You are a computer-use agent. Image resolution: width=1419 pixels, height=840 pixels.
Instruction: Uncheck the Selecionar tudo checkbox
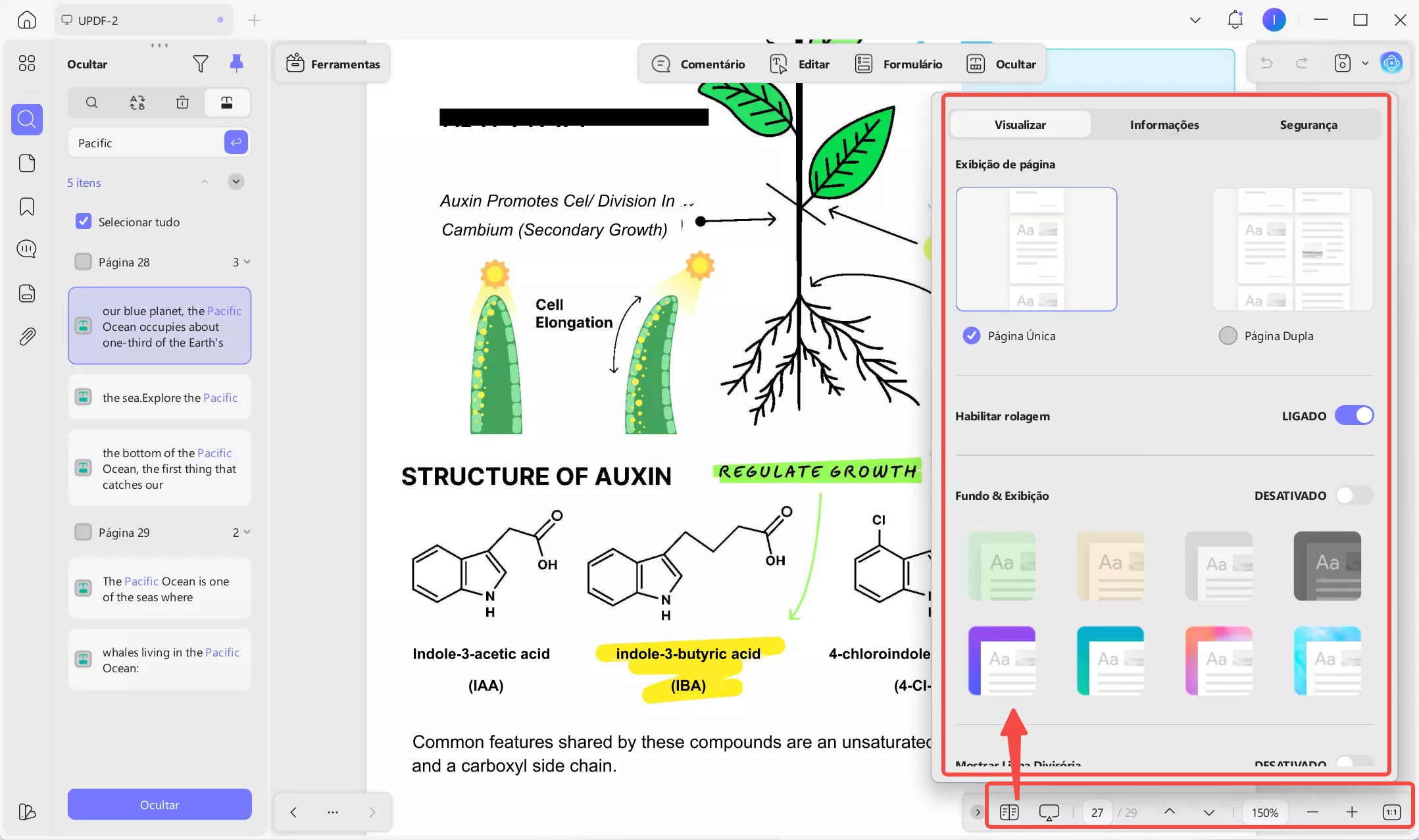coord(84,222)
